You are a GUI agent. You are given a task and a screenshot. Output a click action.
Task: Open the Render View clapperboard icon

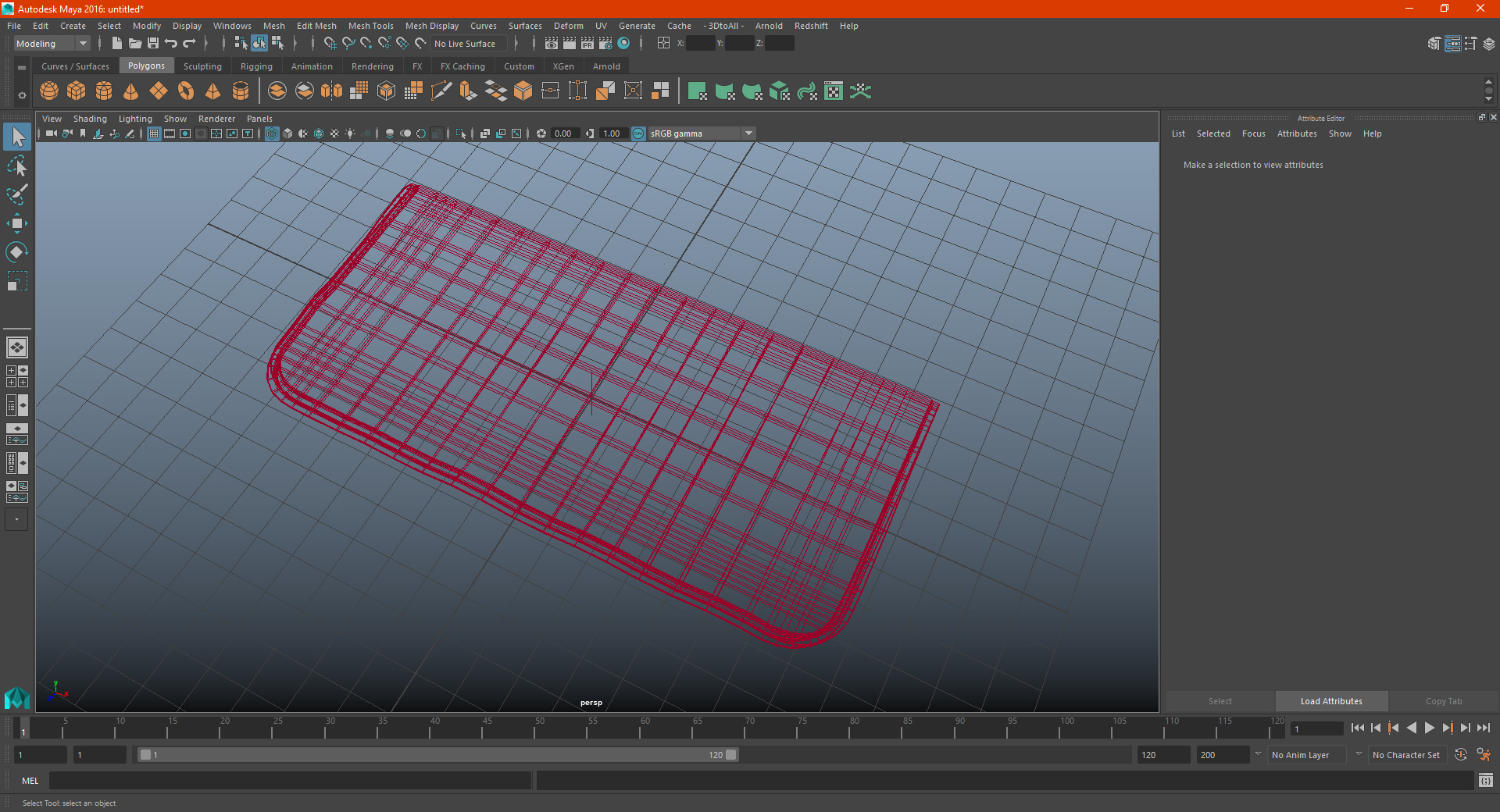click(x=552, y=43)
